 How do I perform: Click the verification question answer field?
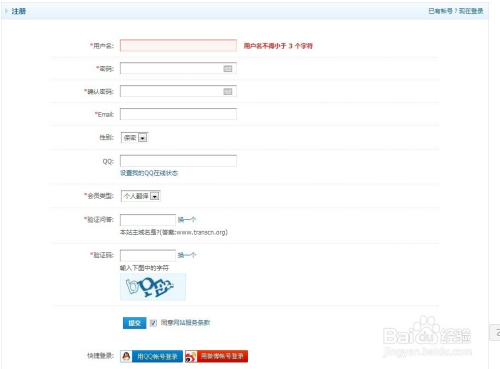pyautogui.click(x=148, y=220)
